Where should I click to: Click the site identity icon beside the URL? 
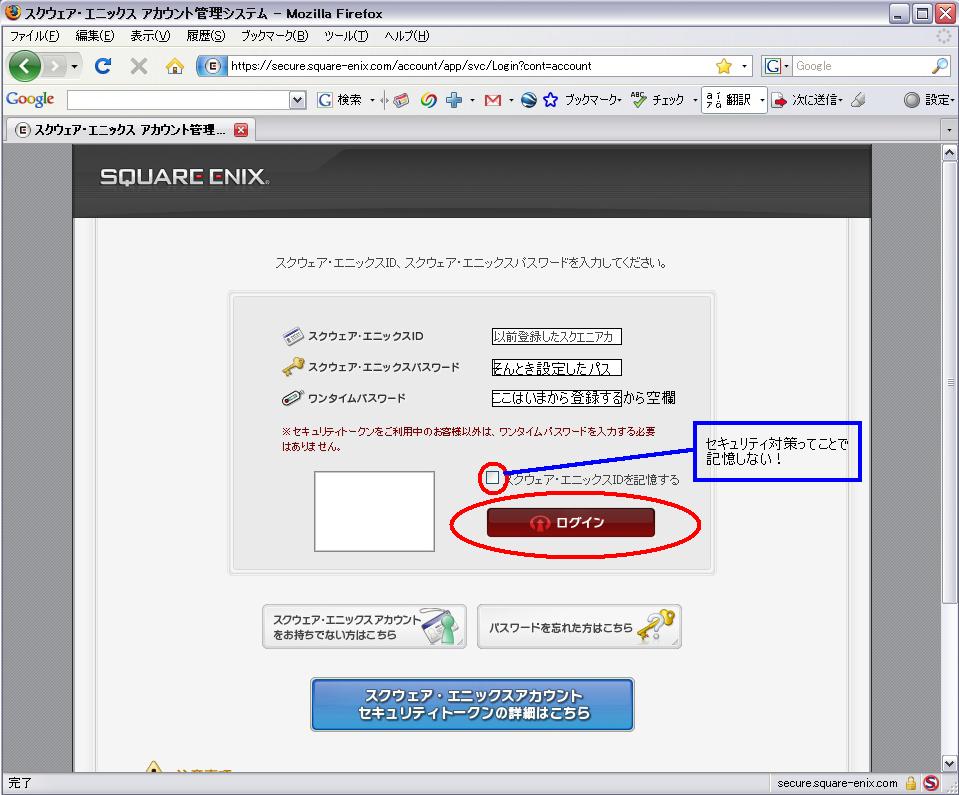pyautogui.click(x=211, y=65)
